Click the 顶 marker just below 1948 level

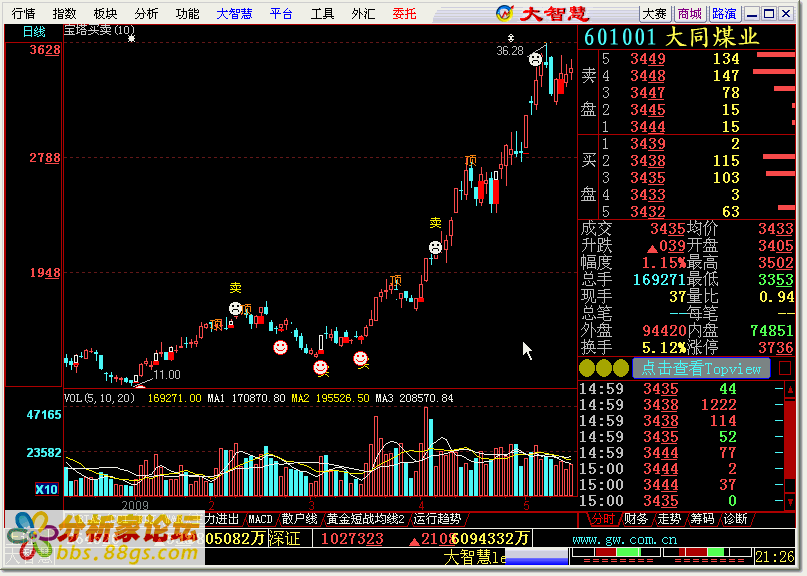395,280
